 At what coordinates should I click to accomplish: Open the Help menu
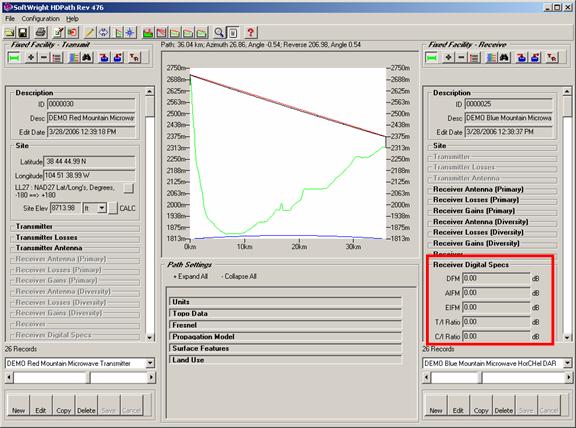click(72, 19)
